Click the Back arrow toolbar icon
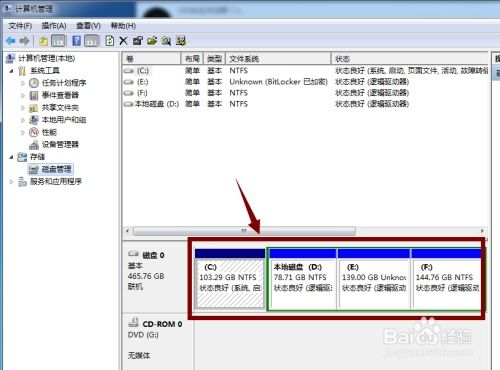500x370 pixels. (x=11, y=41)
